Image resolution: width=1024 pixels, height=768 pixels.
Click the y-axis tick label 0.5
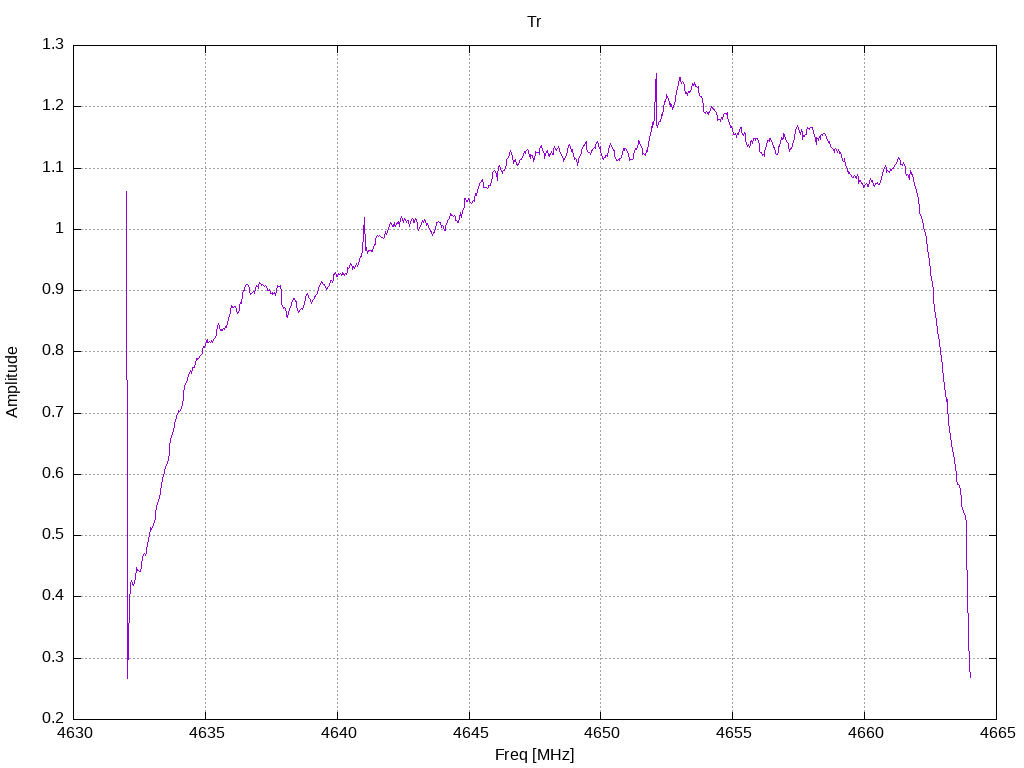point(53,535)
